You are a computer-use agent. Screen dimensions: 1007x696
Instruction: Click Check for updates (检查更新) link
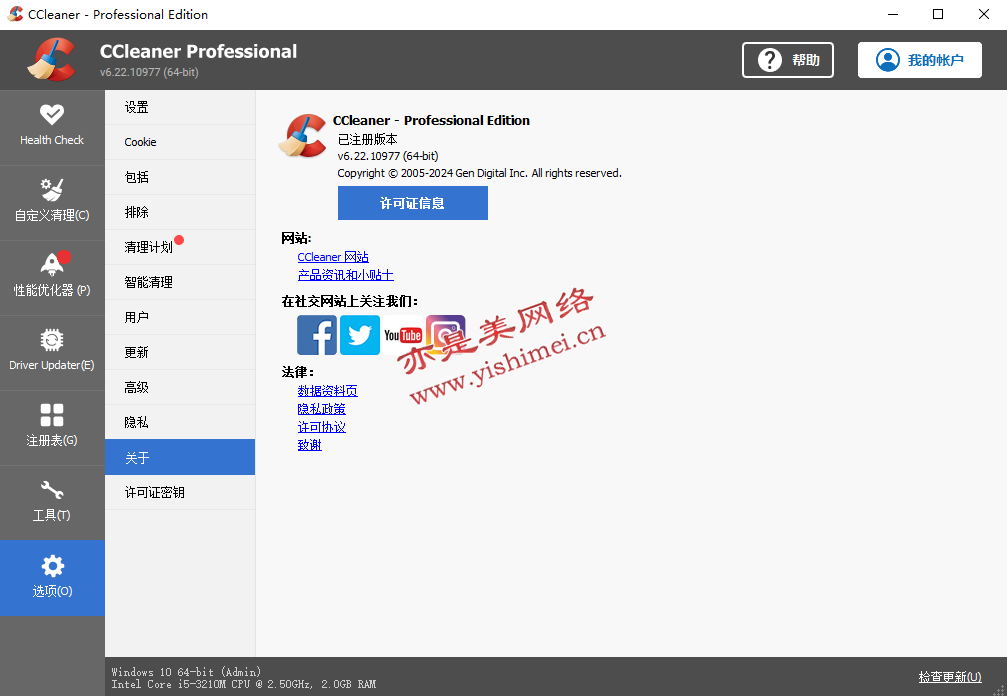tap(950, 677)
